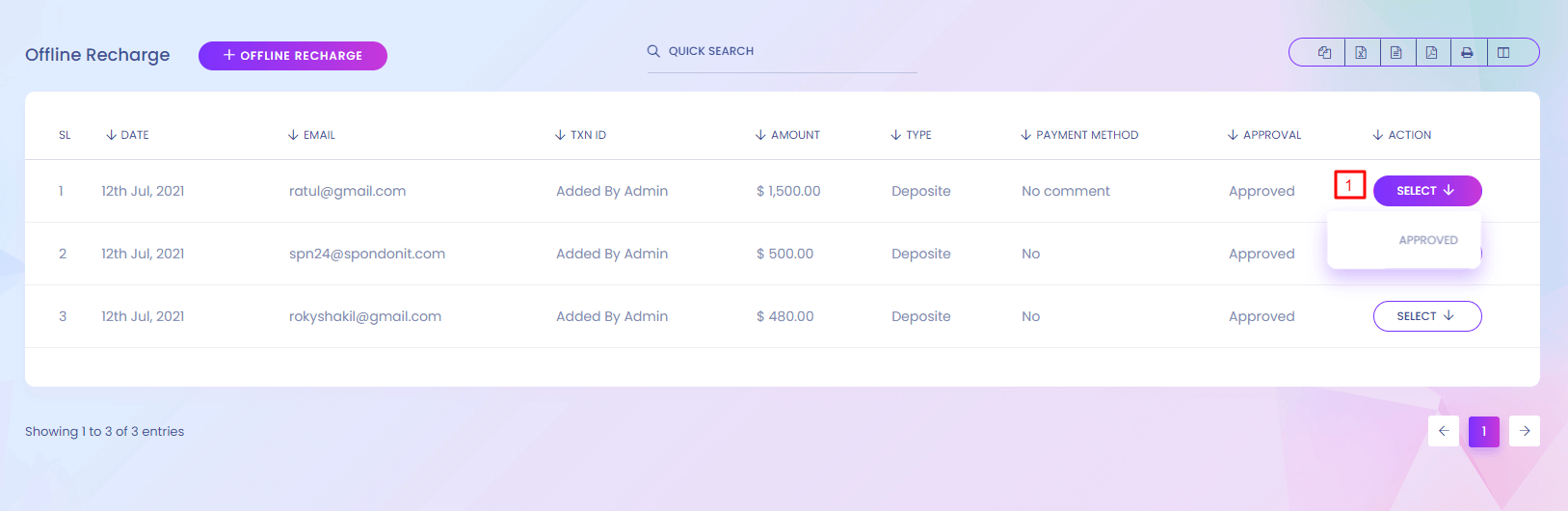Export table as CSV document
Viewport: 1568px width, 511px height.
coord(1396,53)
